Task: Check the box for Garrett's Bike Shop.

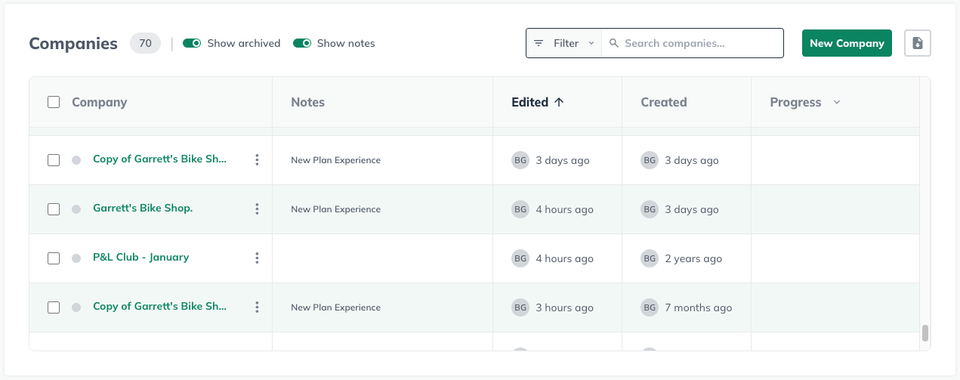Action: coord(54,209)
